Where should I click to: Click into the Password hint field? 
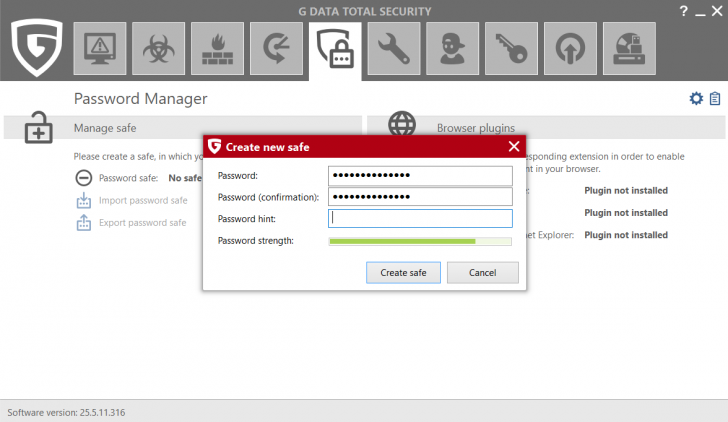pos(420,218)
